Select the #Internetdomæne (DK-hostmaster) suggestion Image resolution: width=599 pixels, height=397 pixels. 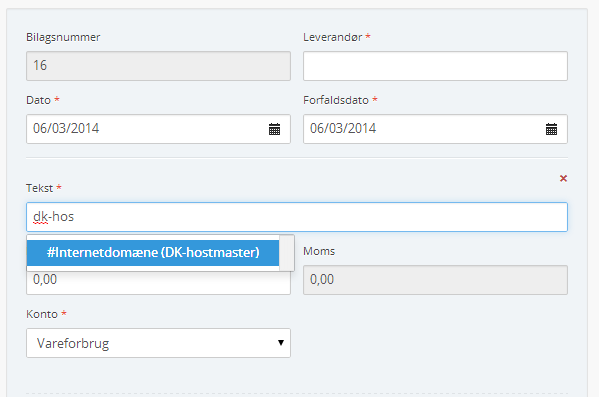[x=153, y=253]
